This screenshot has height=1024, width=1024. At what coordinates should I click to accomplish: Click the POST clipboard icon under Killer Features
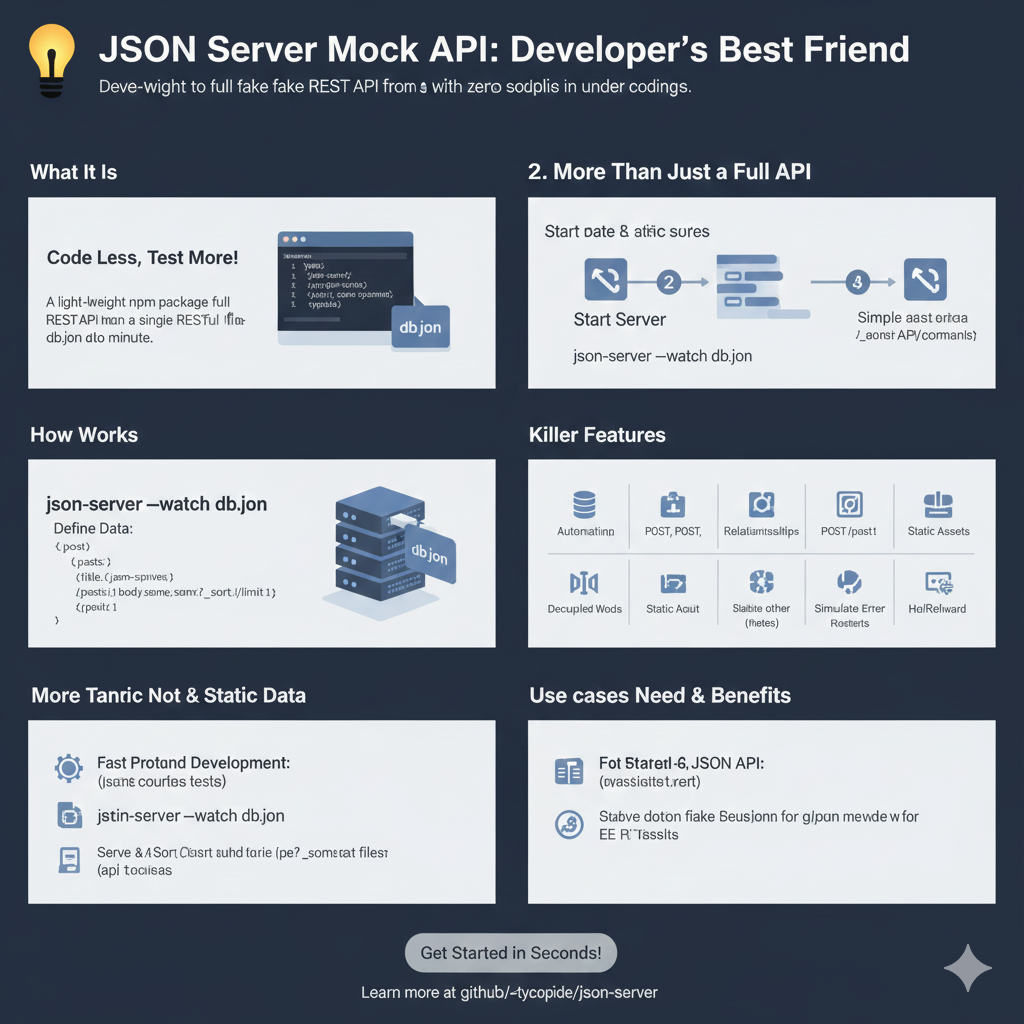coord(674,502)
